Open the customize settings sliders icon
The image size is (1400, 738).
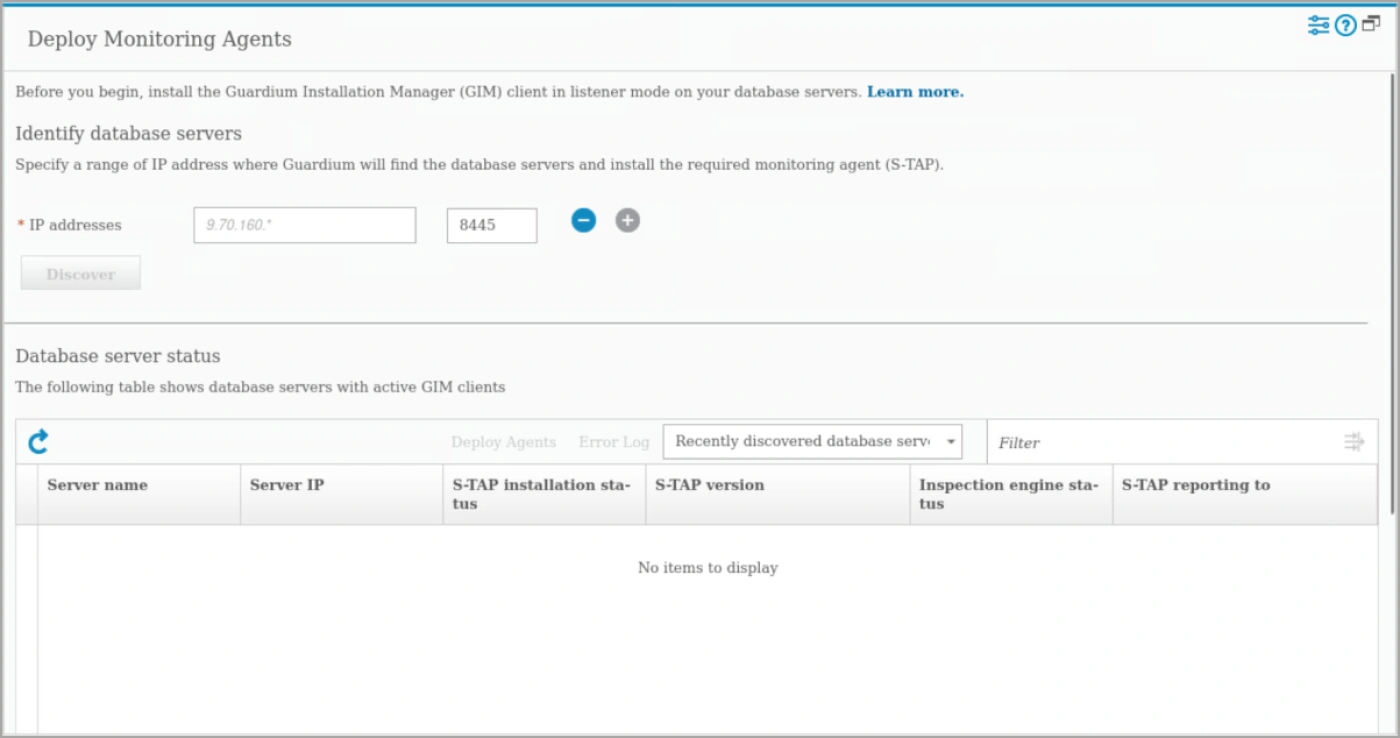click(x=1319, y=25)
